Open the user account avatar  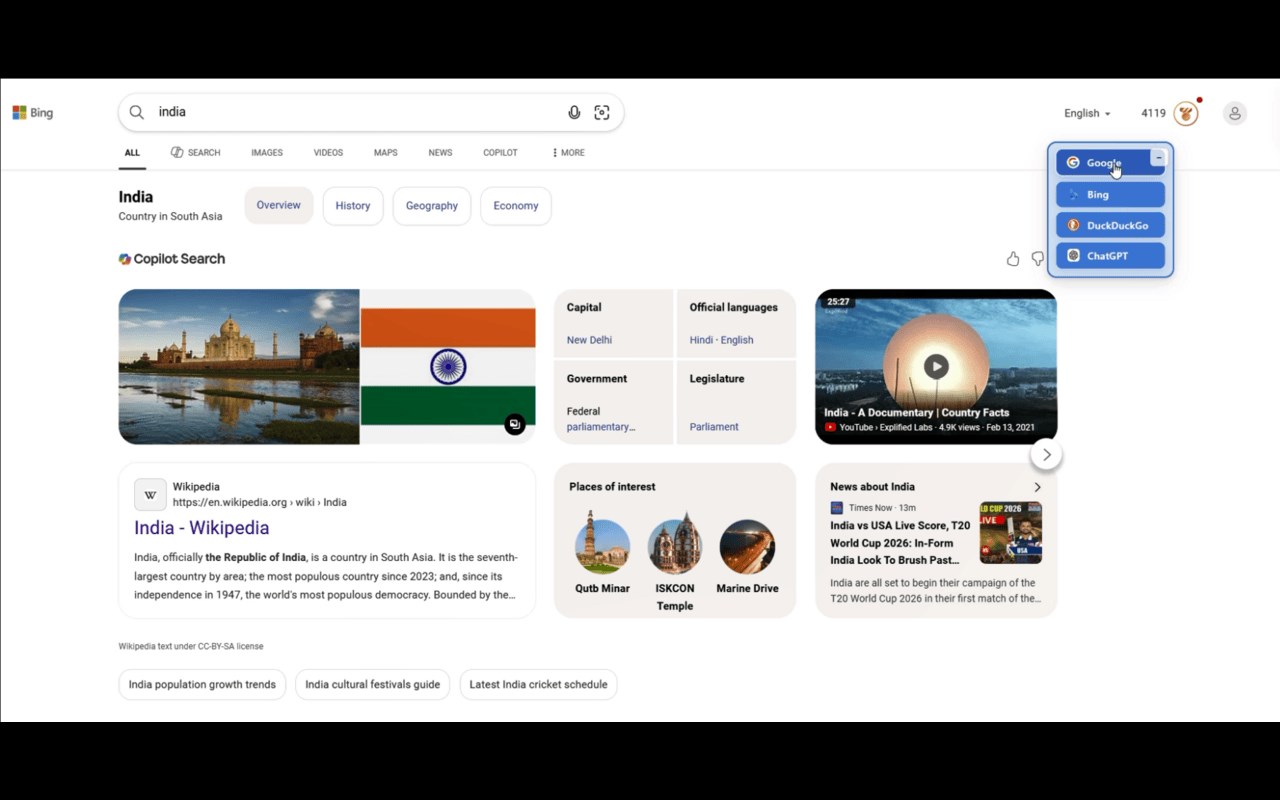(1235, 113)
